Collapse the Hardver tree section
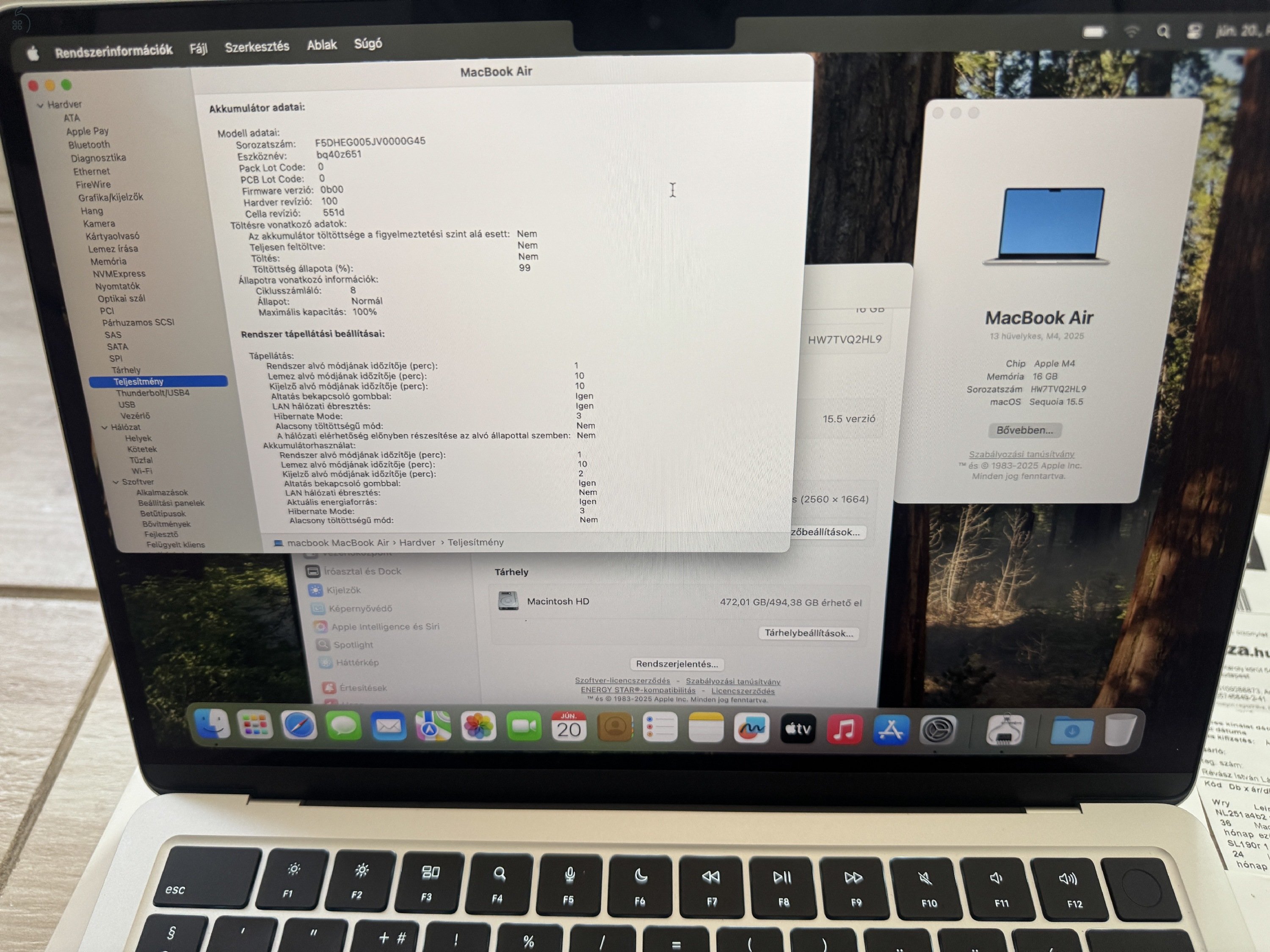Viewport: 1270px width, 952px height. [40, 106]
